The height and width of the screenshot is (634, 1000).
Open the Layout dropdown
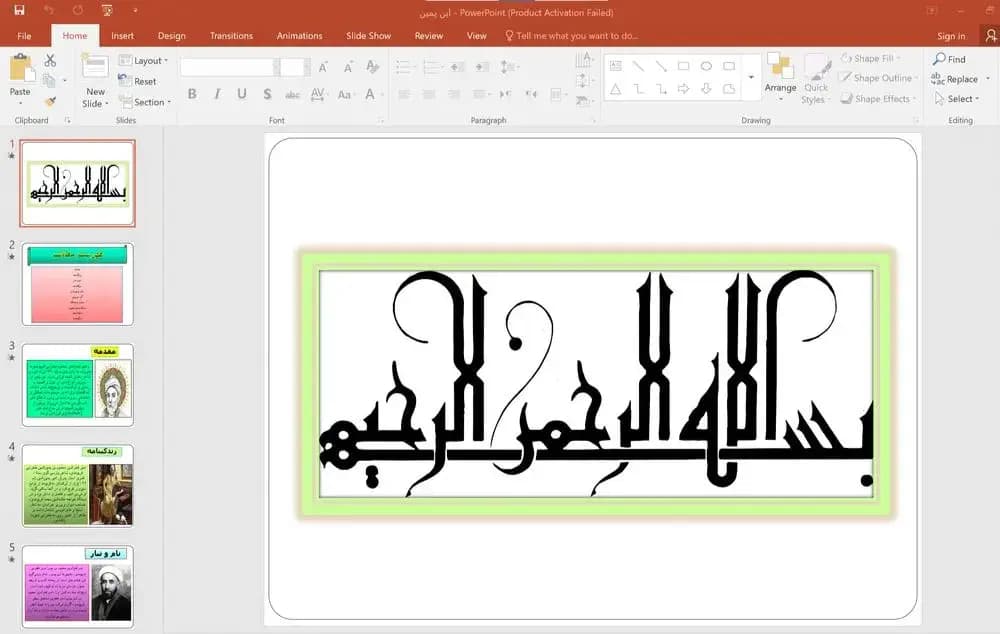144,61
